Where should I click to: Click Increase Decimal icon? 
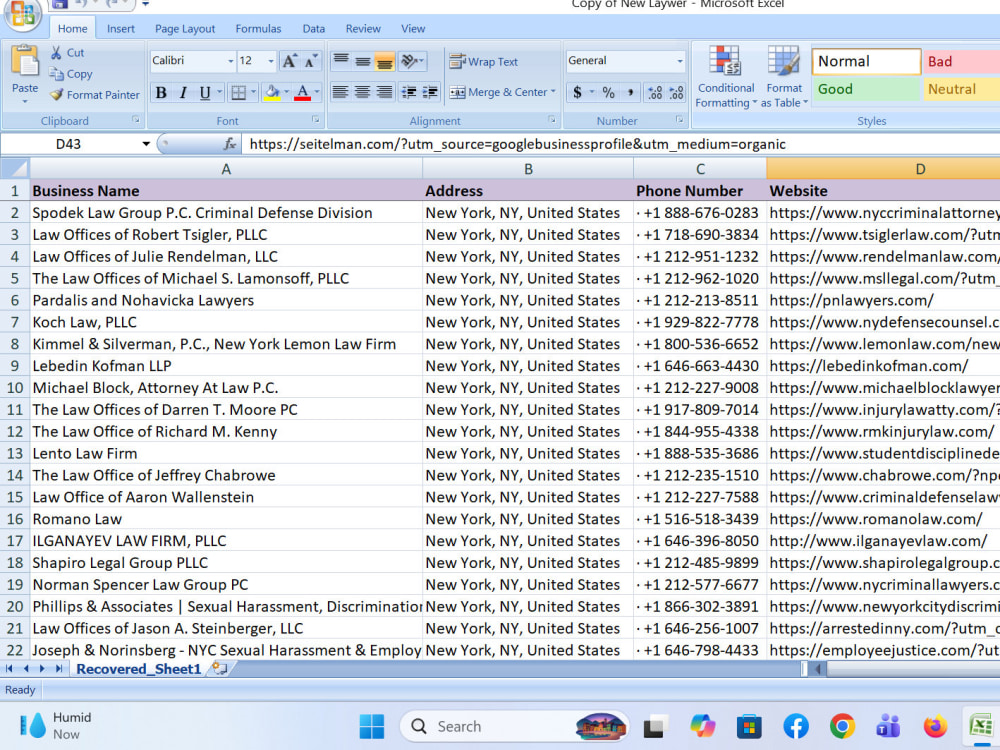(654, 92)
